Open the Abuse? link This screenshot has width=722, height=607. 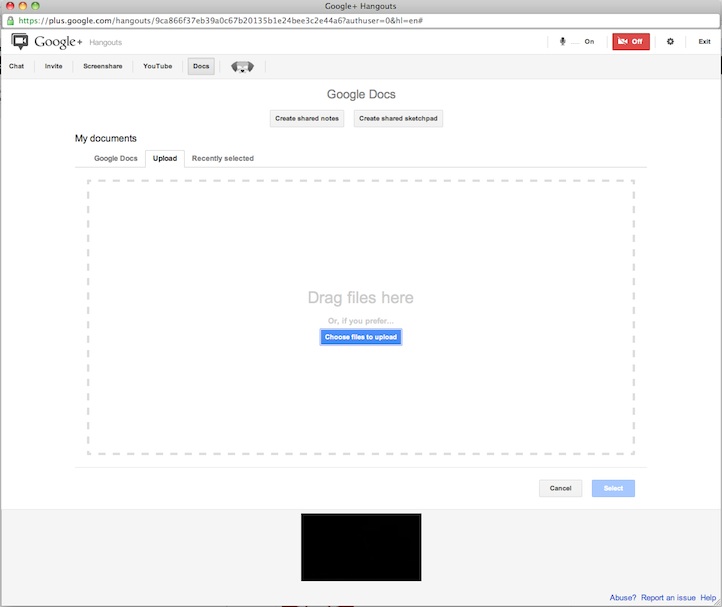click(x=623, y=597)
